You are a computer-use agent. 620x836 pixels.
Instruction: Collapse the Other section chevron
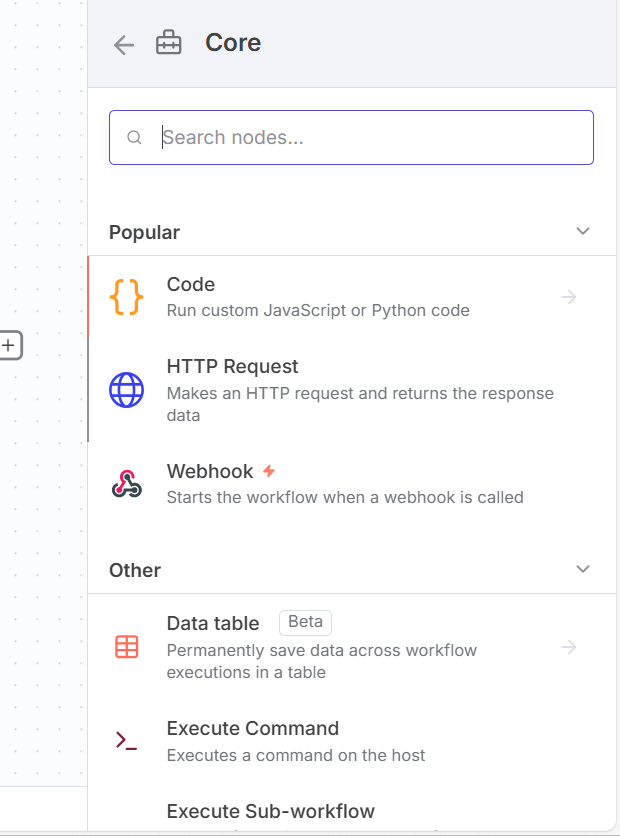tap(583, 570)
